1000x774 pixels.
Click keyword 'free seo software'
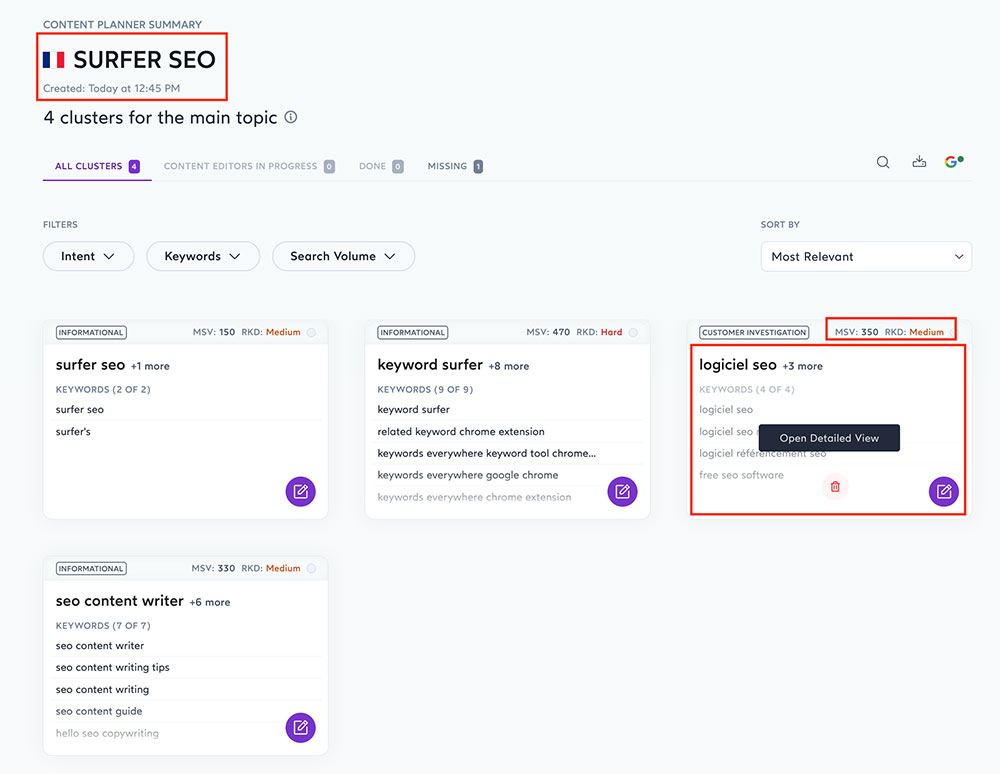tap(741, 475)
